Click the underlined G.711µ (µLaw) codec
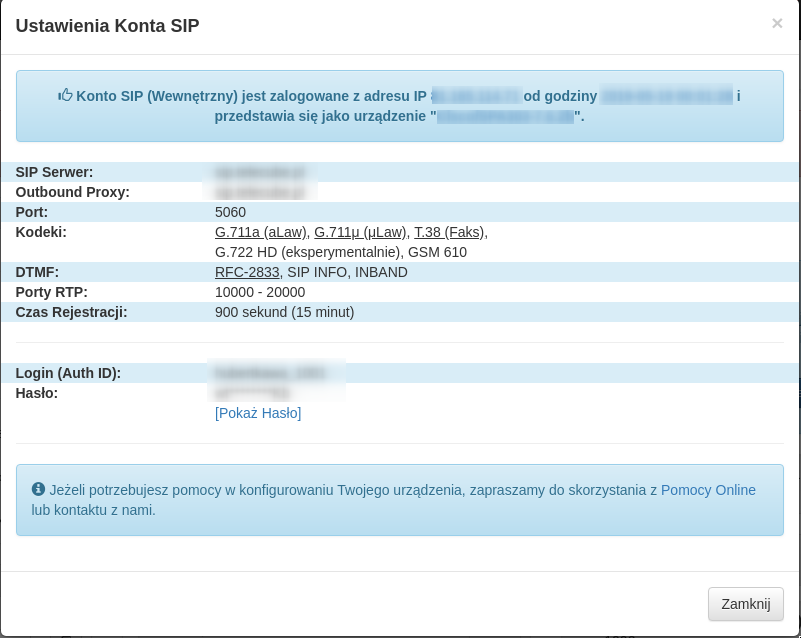The height and width of the screenshot is (638, 801). click(360, 232)
